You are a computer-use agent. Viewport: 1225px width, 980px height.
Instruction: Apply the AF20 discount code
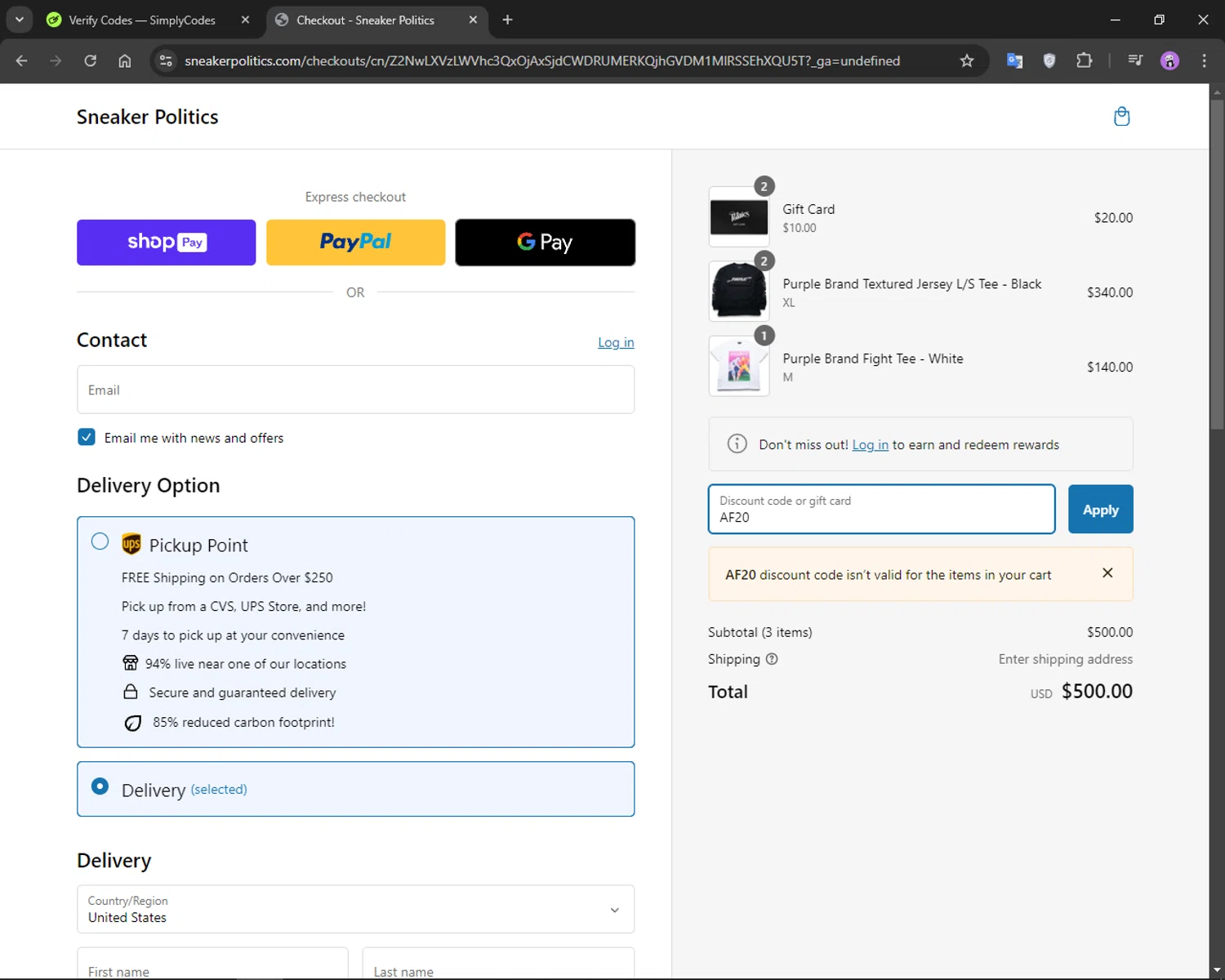coord(1100,510)
